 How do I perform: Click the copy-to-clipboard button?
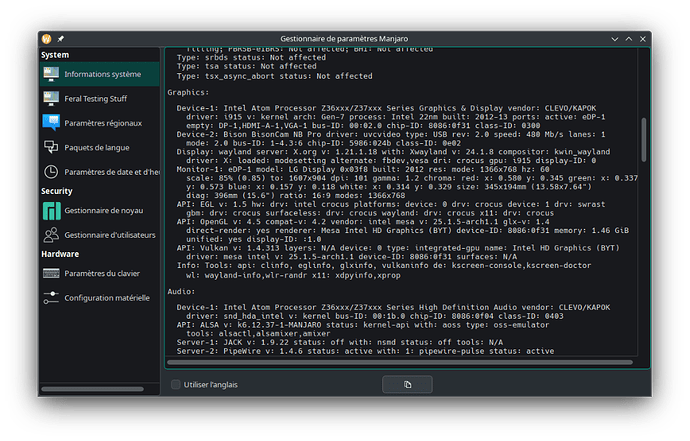click(x=407, y=385)
